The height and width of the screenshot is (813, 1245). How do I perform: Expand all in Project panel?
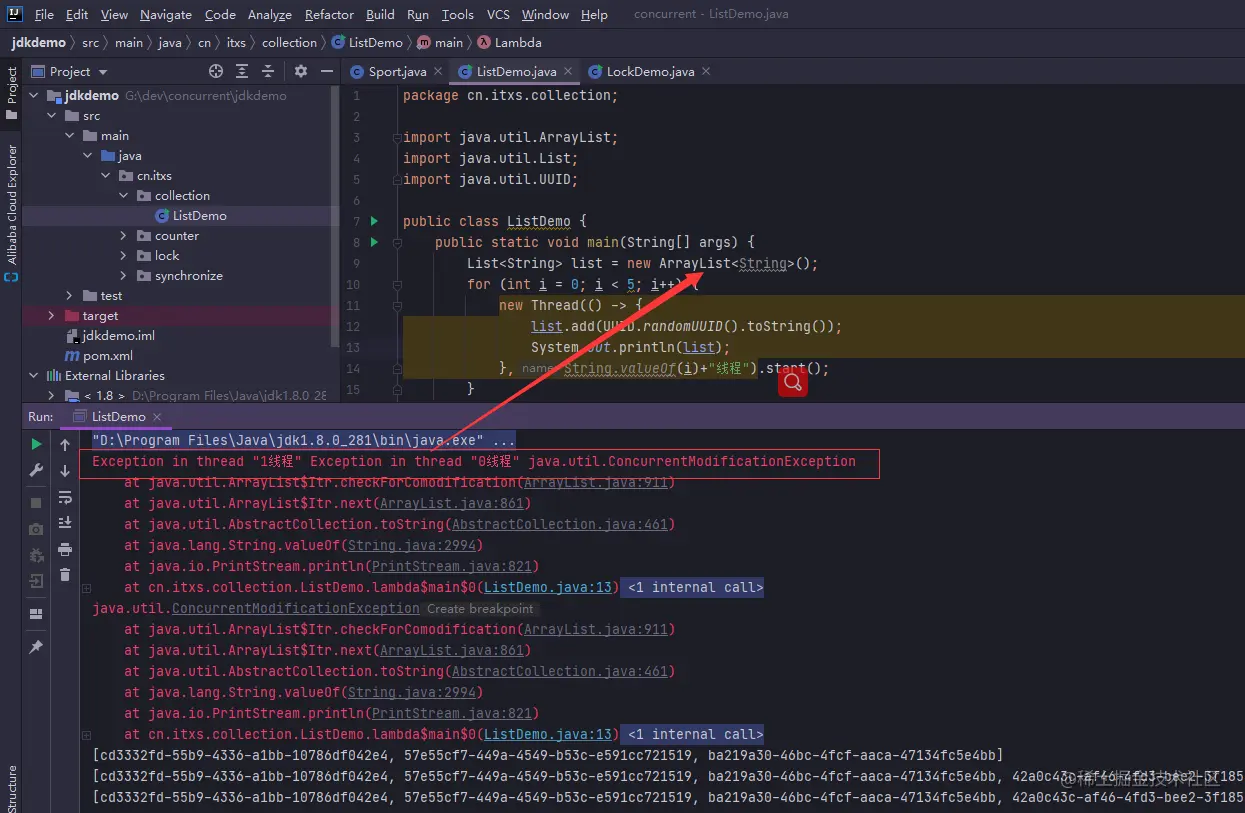pos(242,71)
